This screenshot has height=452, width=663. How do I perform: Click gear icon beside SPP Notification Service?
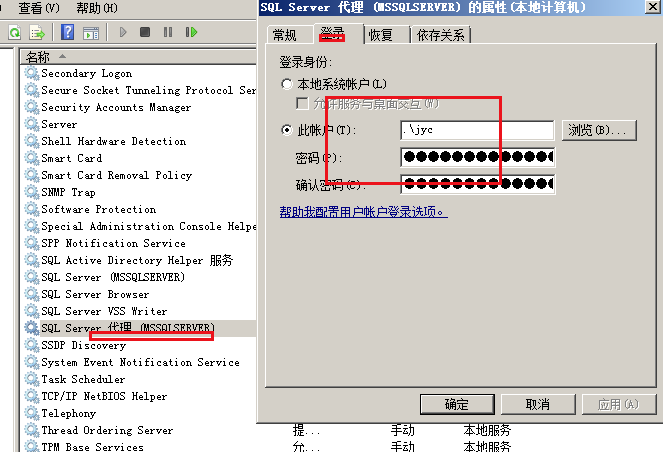pos(32,243)
